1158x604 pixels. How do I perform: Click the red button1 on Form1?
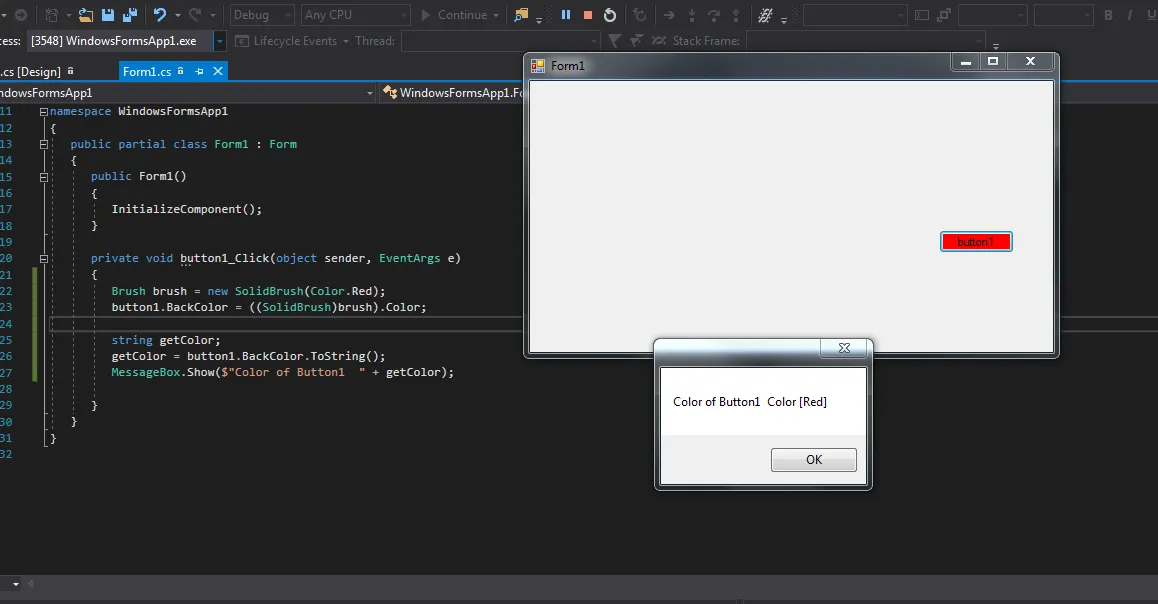pos(976,242)
